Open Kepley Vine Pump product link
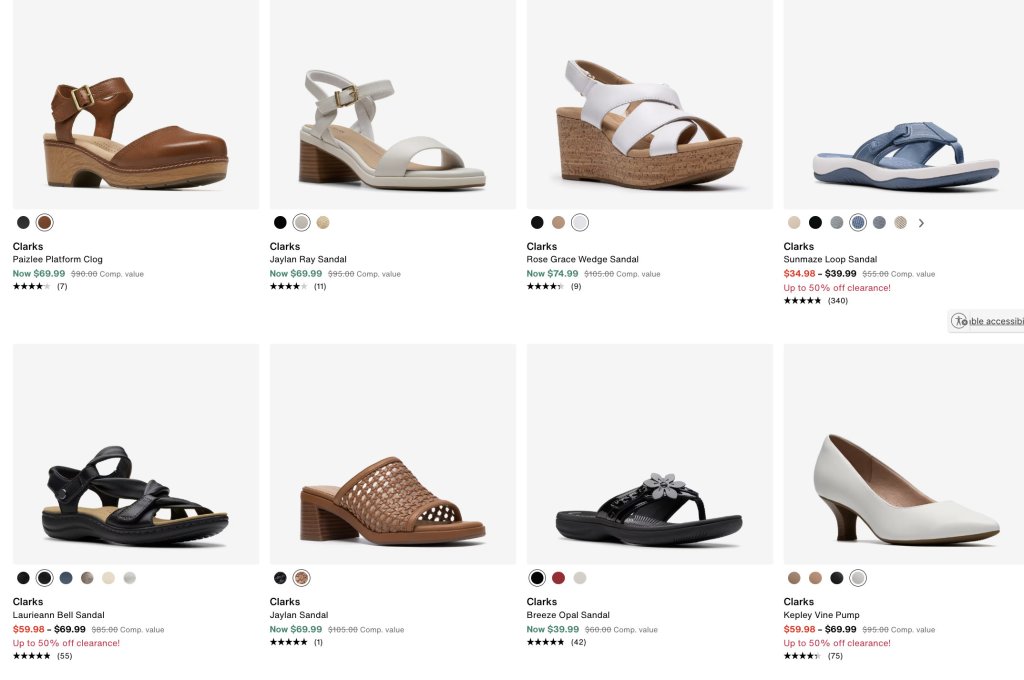Viewport: 1024px width, 680px height. pos(822,615)
